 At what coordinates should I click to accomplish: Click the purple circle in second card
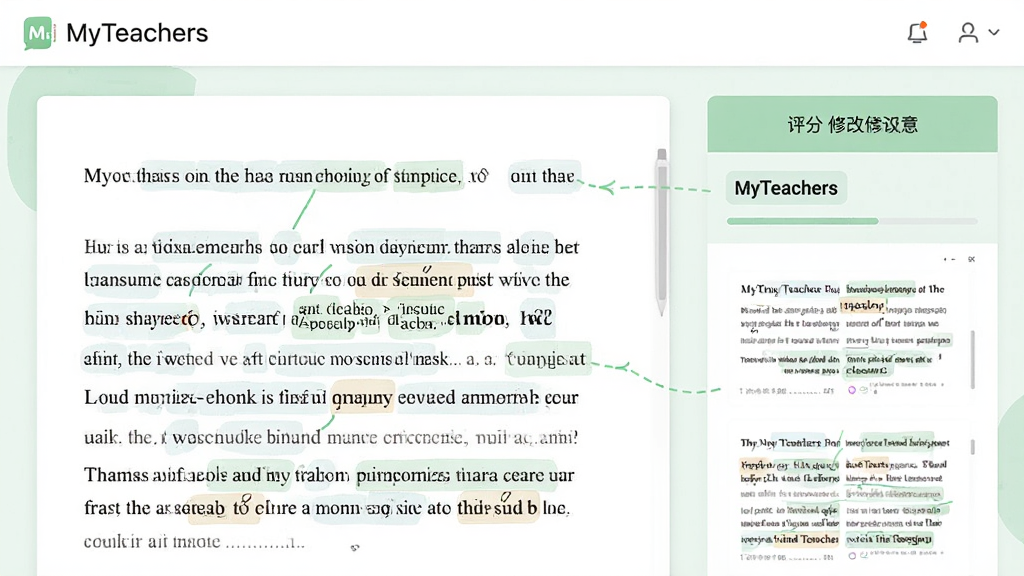[852, 556]
